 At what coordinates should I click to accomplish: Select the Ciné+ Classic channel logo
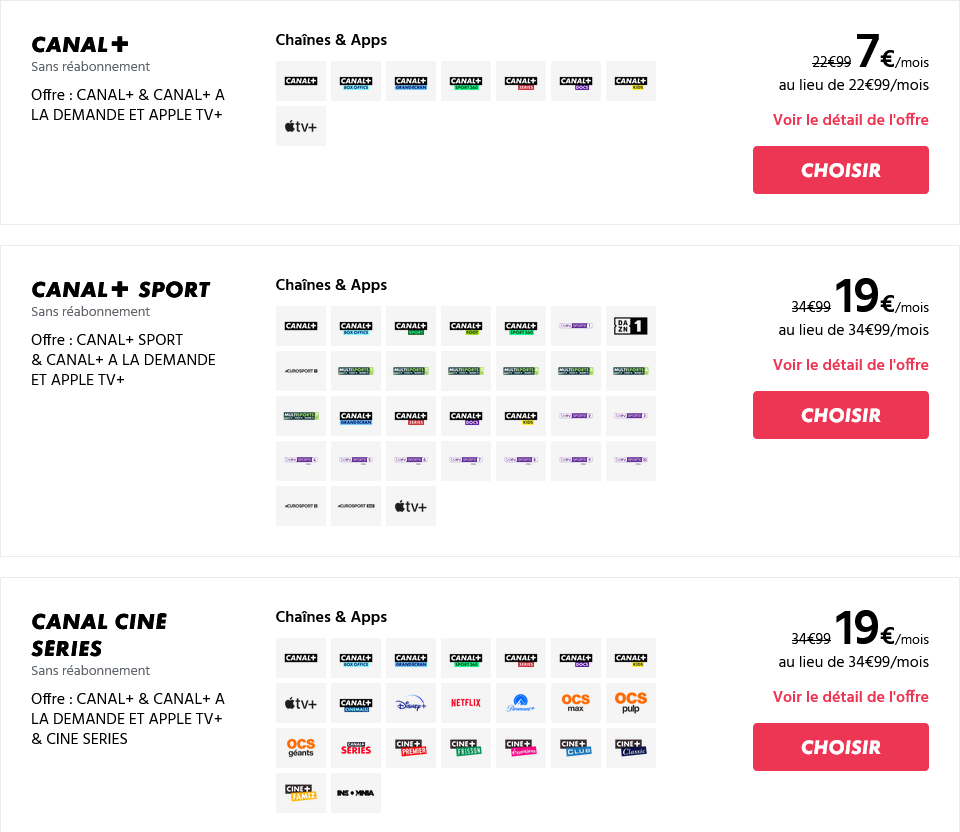coord(631,748)
